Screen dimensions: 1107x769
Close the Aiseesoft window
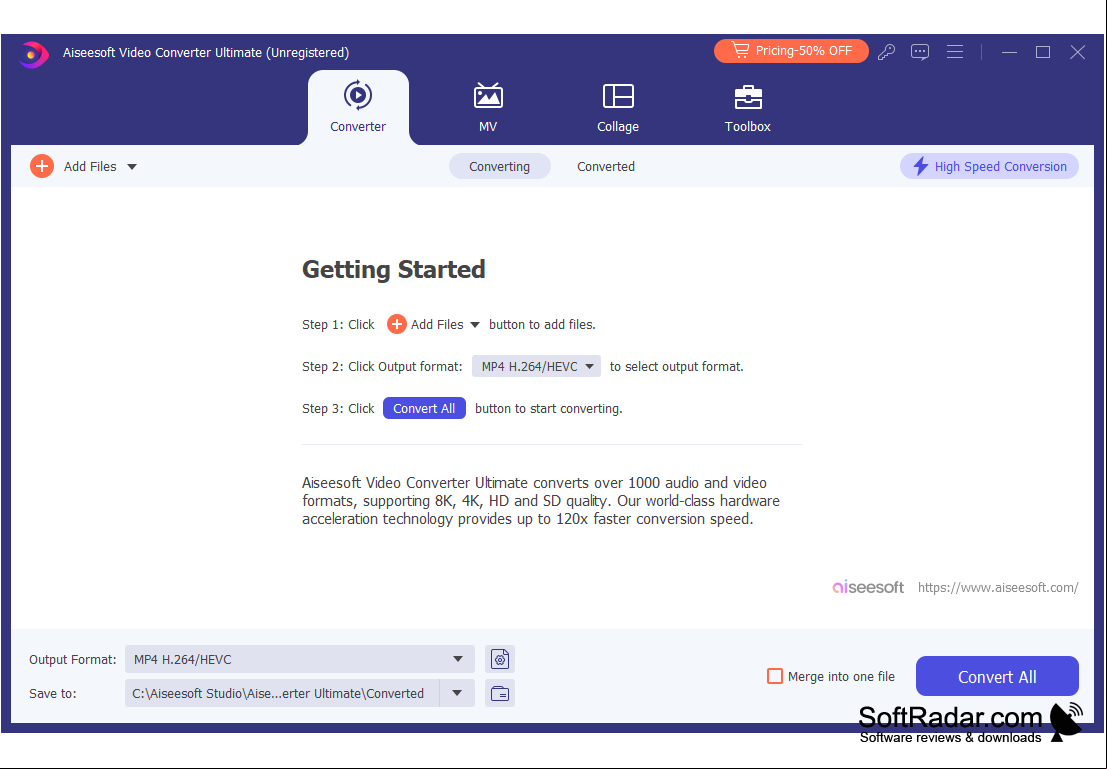(x=1077, y=52)
